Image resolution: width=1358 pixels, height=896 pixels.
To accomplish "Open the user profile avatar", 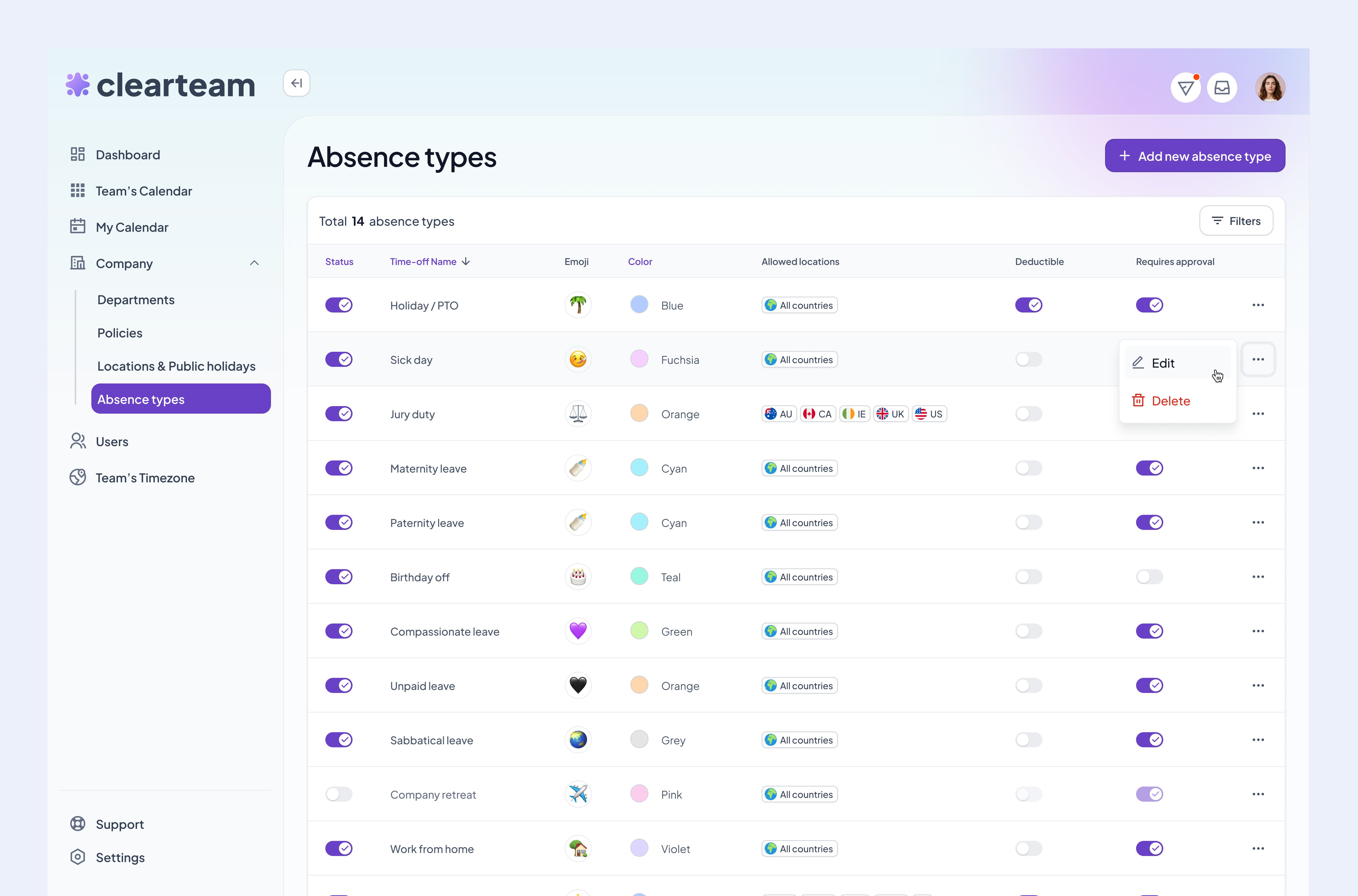I will coord(1270,87).
